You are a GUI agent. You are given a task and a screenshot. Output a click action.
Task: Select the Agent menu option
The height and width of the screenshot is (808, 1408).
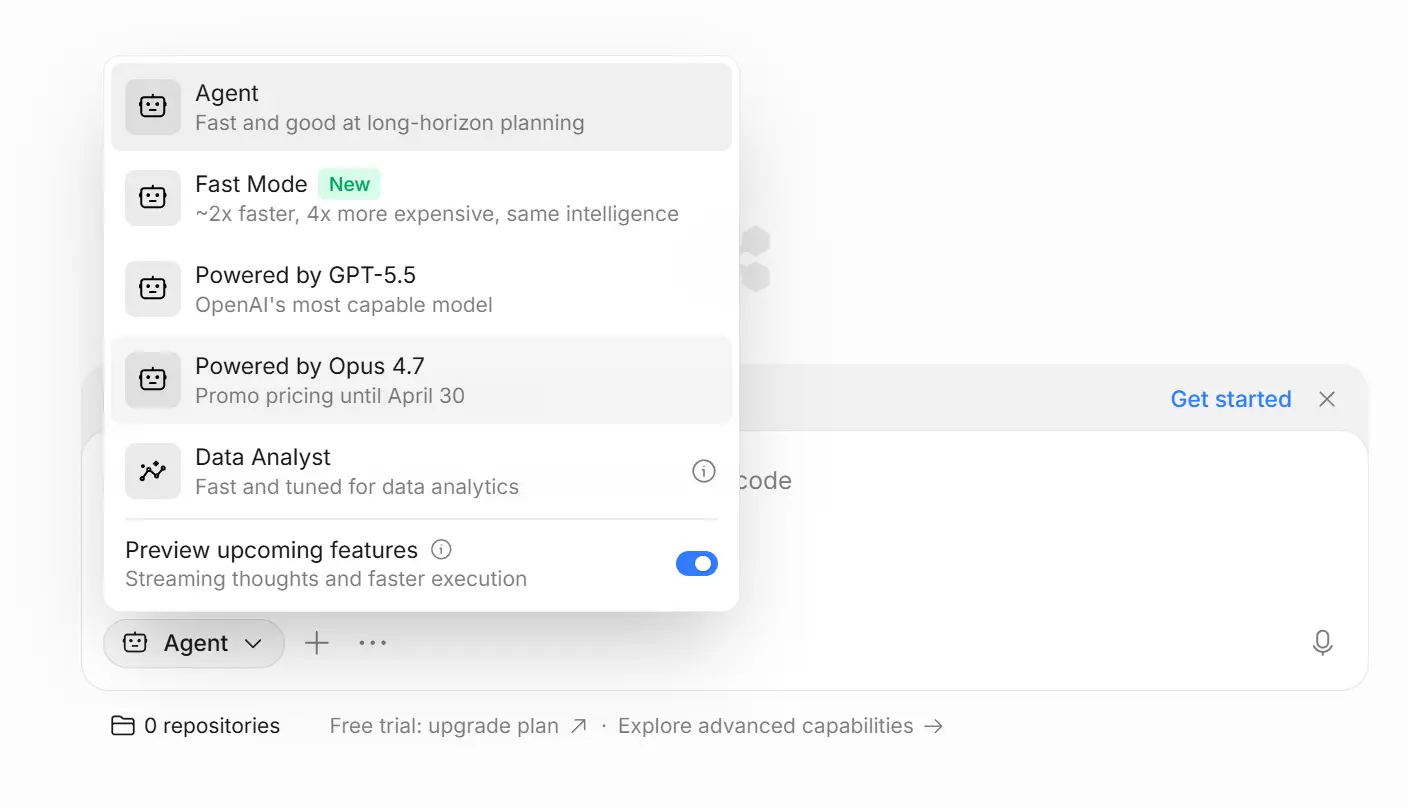pyautogui.click(x=421, y=107)
